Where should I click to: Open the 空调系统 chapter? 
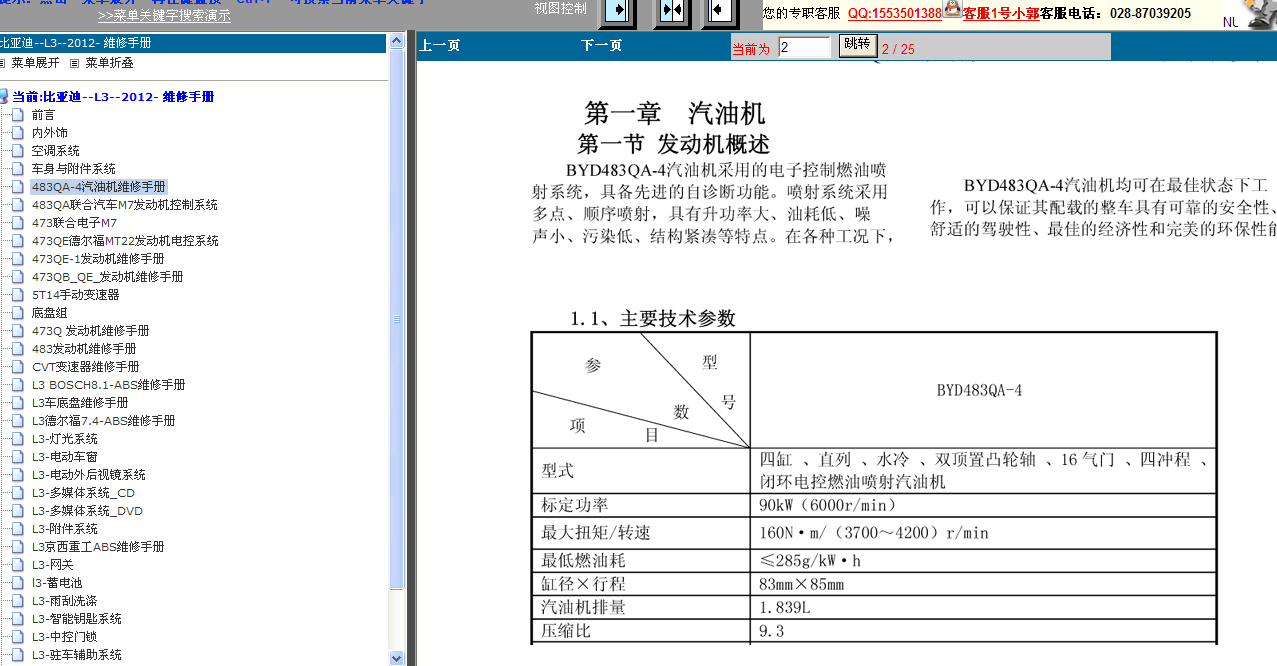(56, 151)
